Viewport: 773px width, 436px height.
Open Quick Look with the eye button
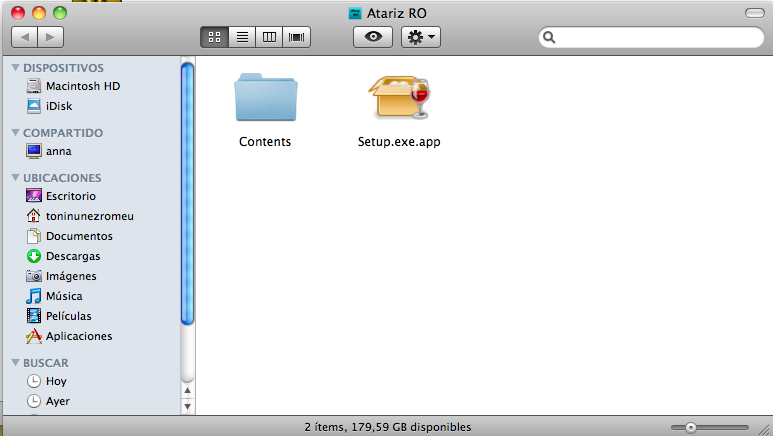tap(373, 37)
